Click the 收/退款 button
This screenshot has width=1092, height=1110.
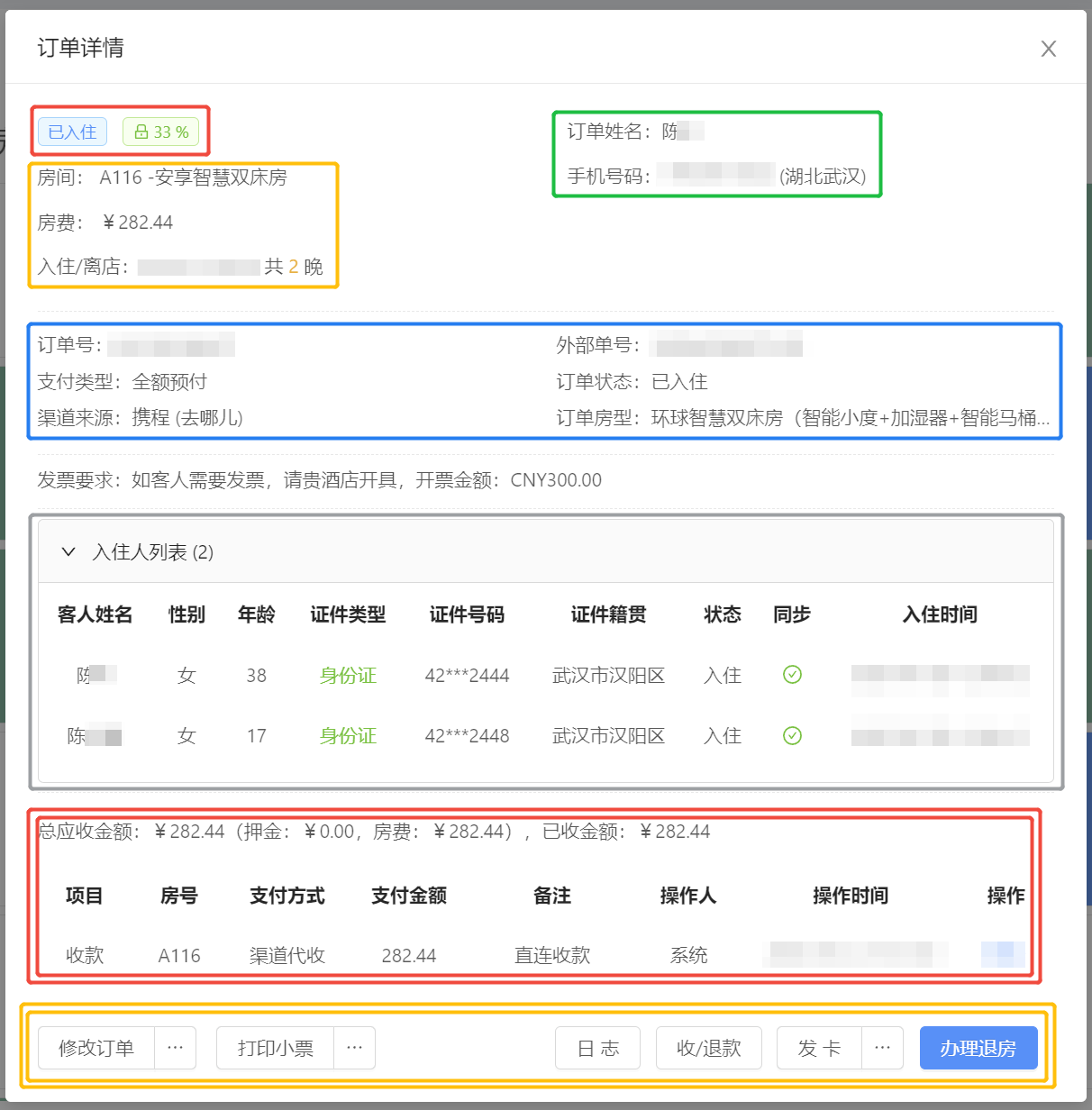[x=709, y=1048]
